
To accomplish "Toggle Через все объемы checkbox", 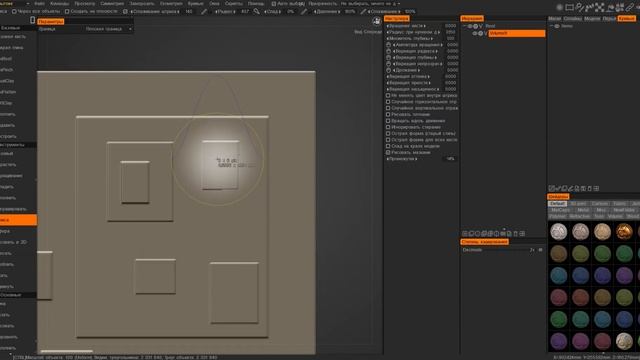I will (14, 11).
